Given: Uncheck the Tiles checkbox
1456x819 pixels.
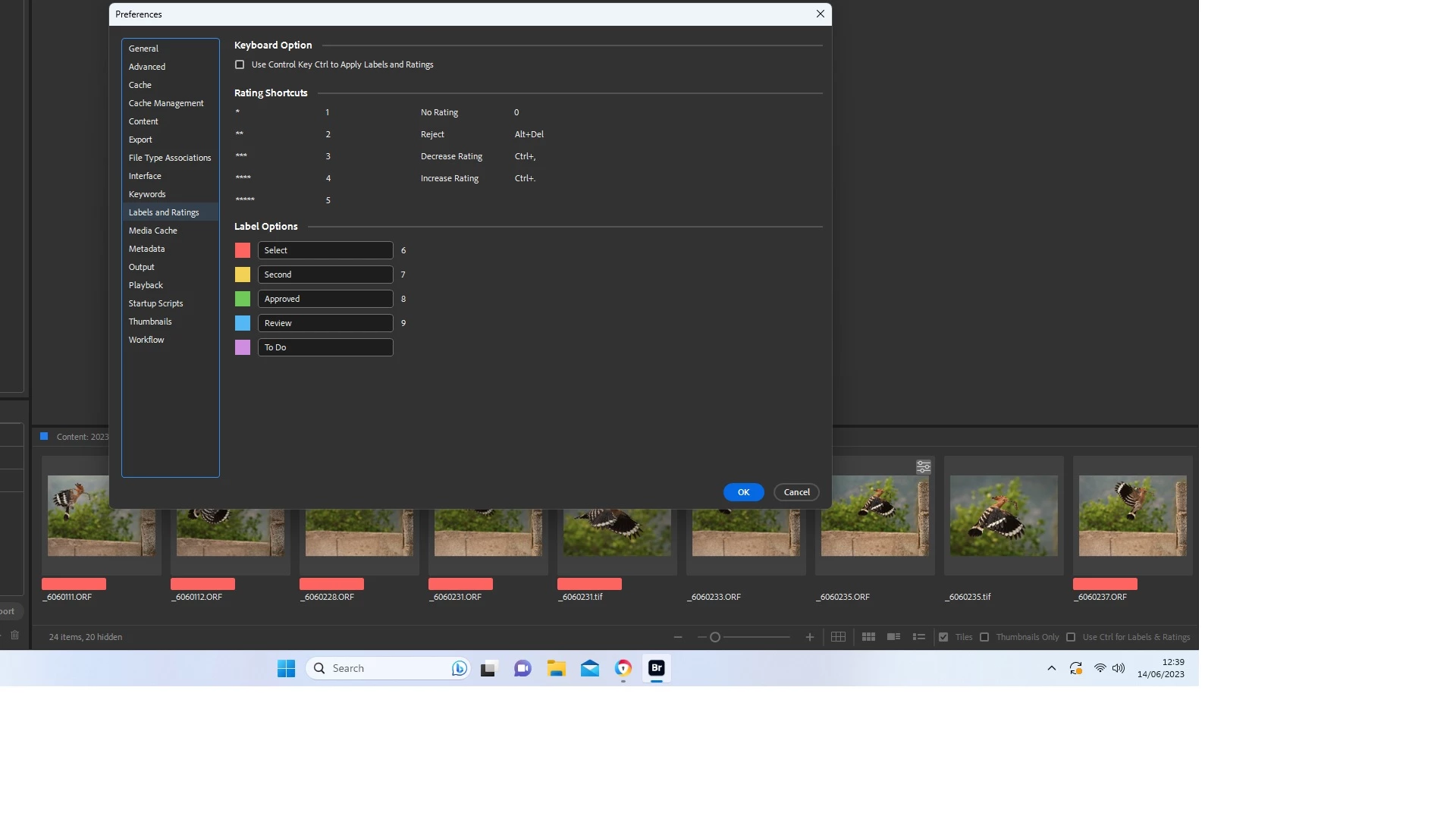Looking at the screenshot, I should [943, 637].
